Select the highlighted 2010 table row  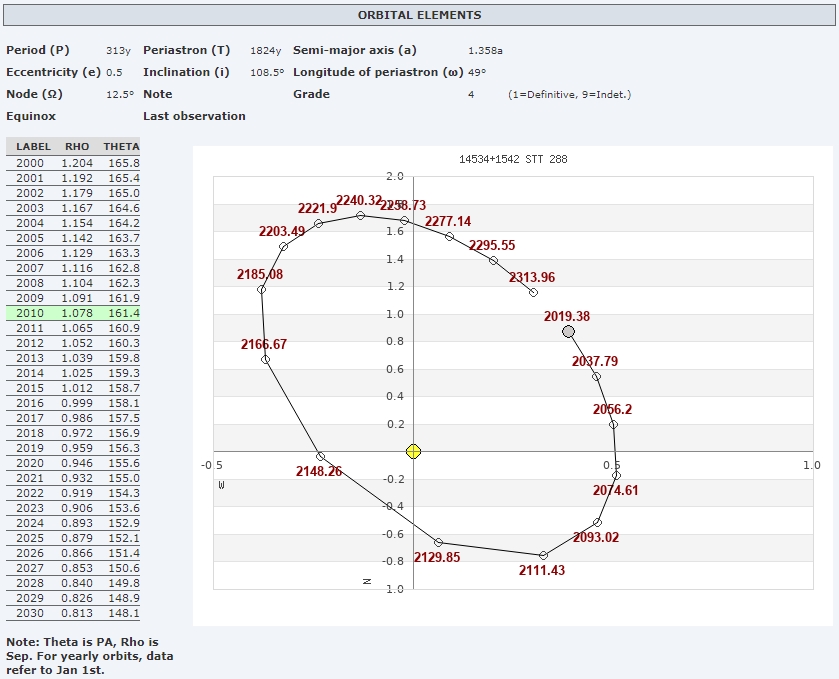(74, 313)
